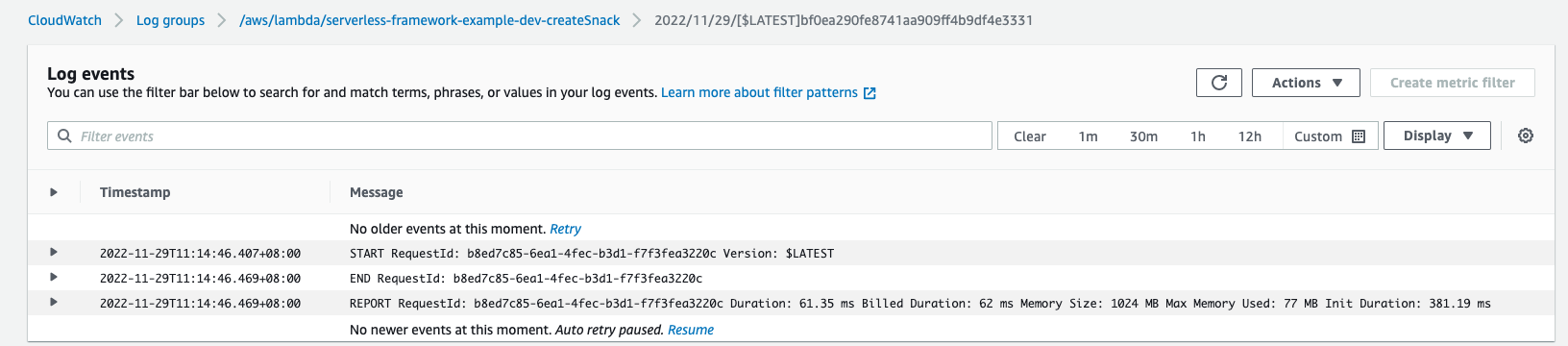Screen dimensions: 1568x346
Task: Open the serverless-framework-example-dev-createSnack log group breadcrumb
Action: [x=429, y=20]
